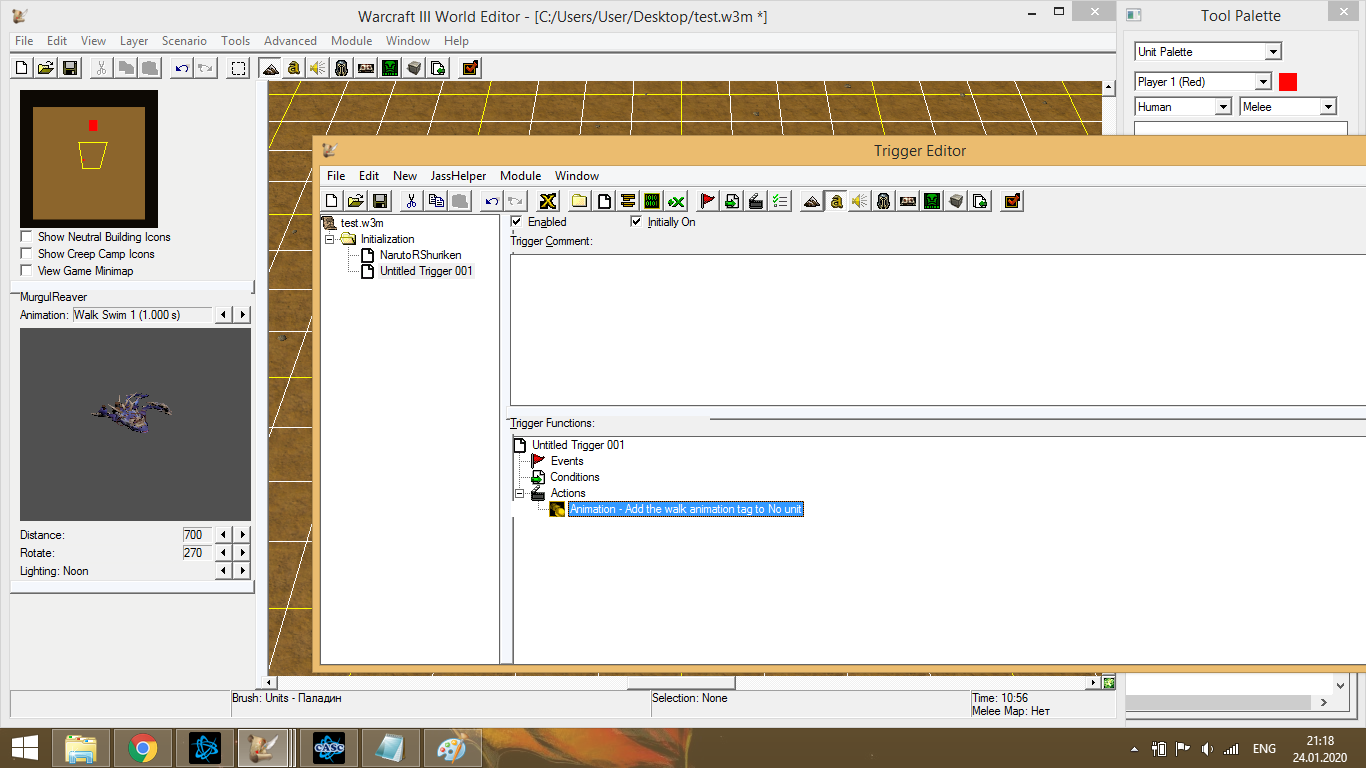Decrease the Rotate value arrow
Screen dimensions: 1366x768
click(224, 553)
